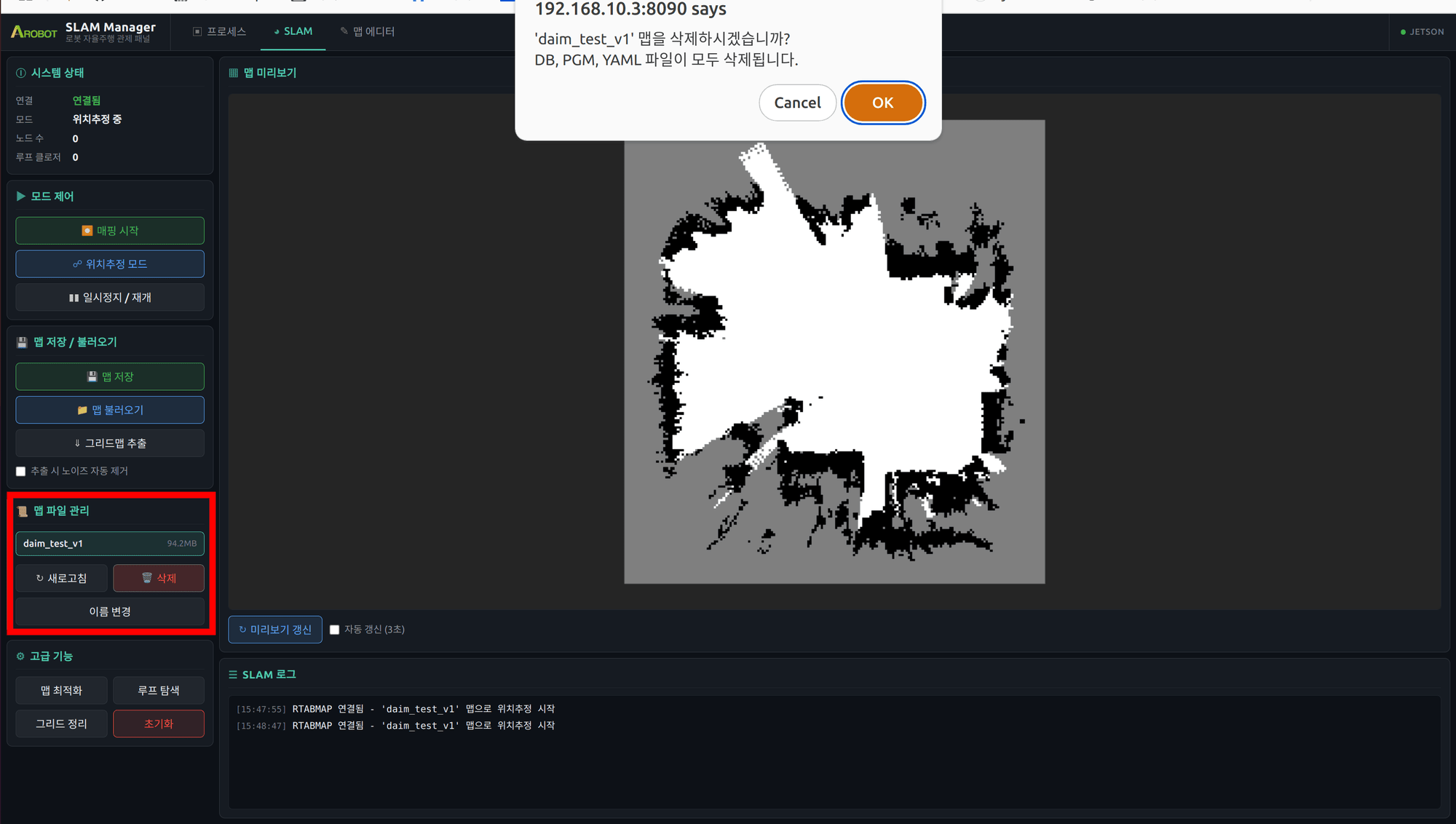Click 새로고침 in map file management
1456x824 pixels.
61,578
